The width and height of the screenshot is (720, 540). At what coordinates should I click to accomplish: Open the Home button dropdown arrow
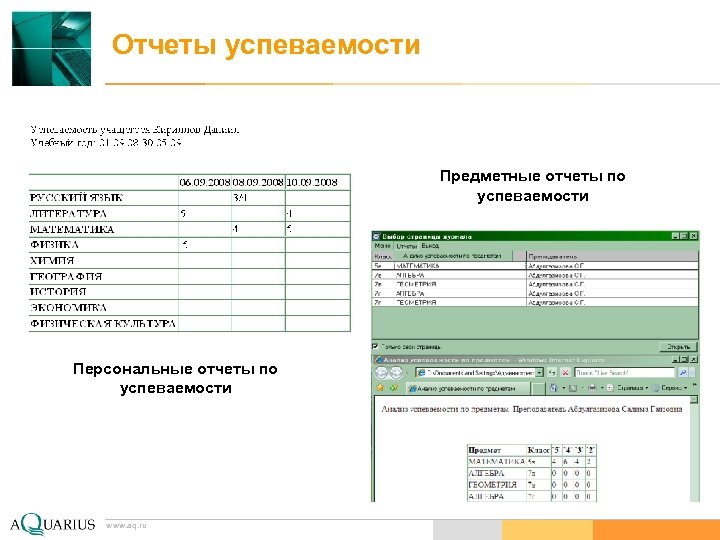coord(563,388)
